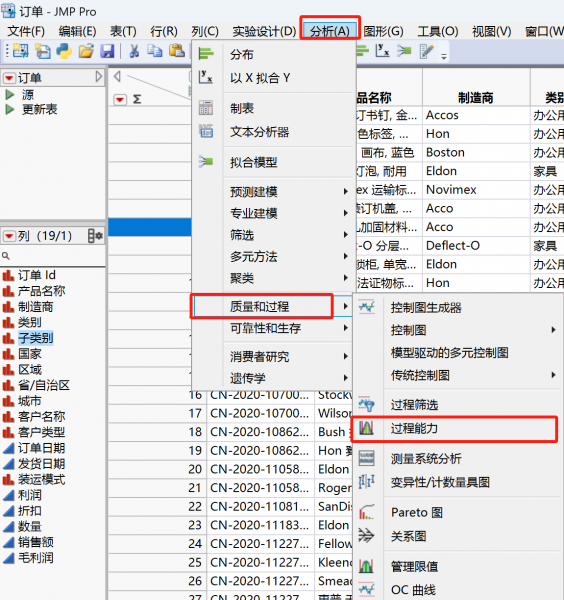Open the 实验设计(D) menu
Screen dimensions: 564x600
[264, 31]
